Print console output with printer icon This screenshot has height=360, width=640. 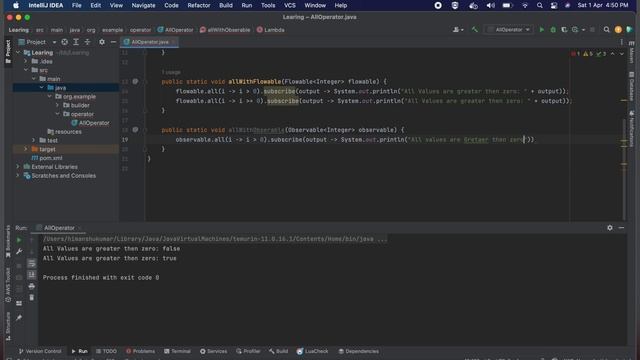[31, 287]
